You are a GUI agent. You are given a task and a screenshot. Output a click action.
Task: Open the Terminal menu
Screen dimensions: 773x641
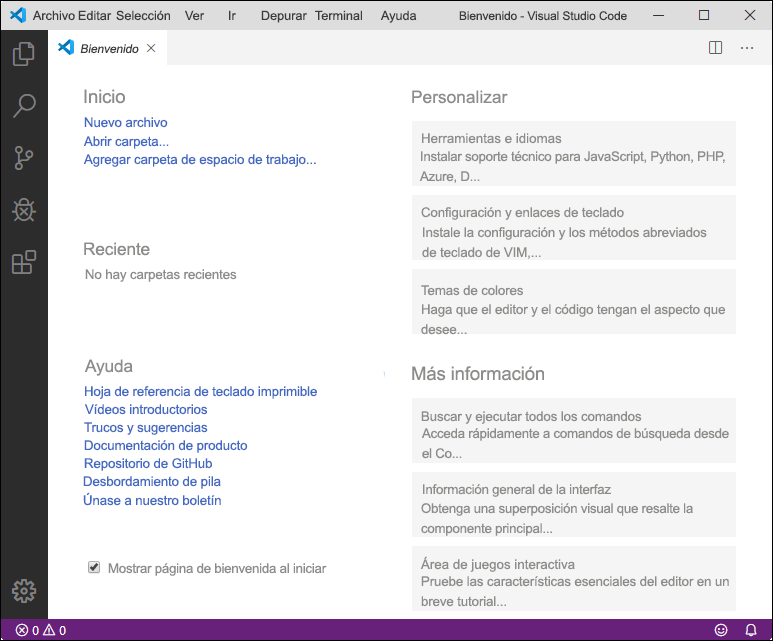coord(339,16)
